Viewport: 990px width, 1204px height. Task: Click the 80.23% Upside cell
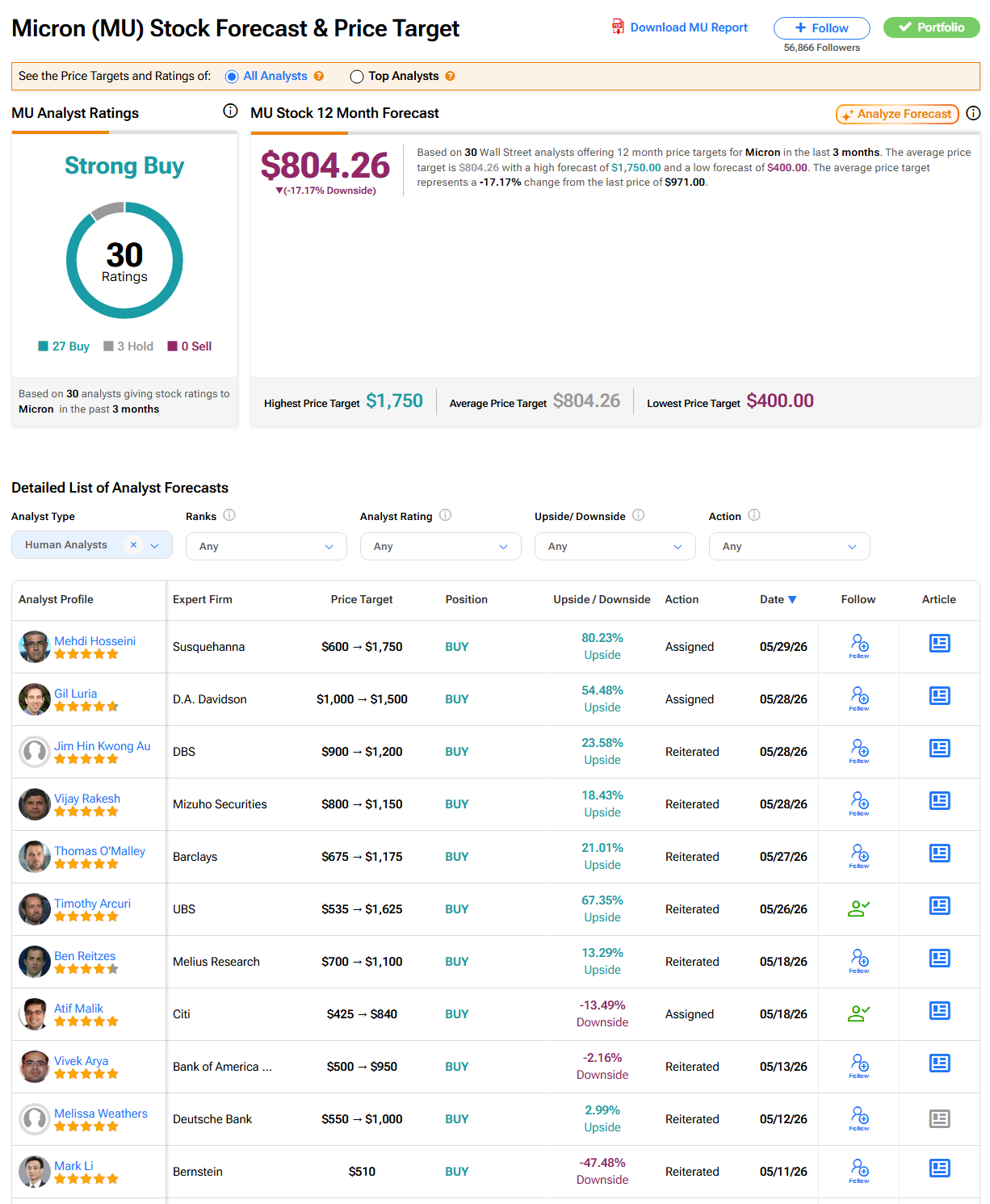click(x=602, y=646)
